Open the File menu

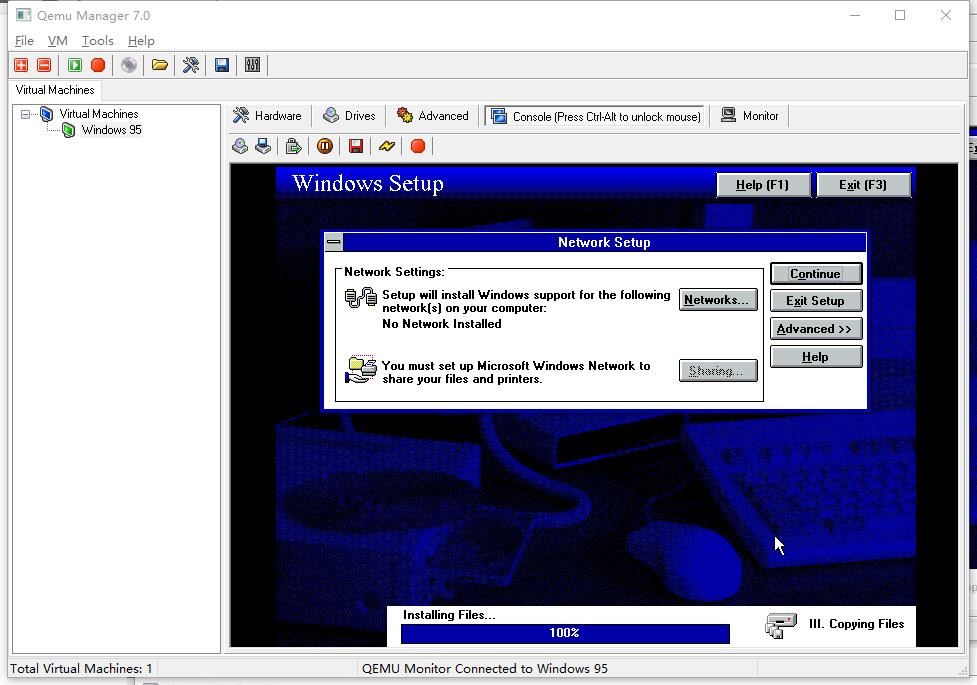[x=24, y=41]
